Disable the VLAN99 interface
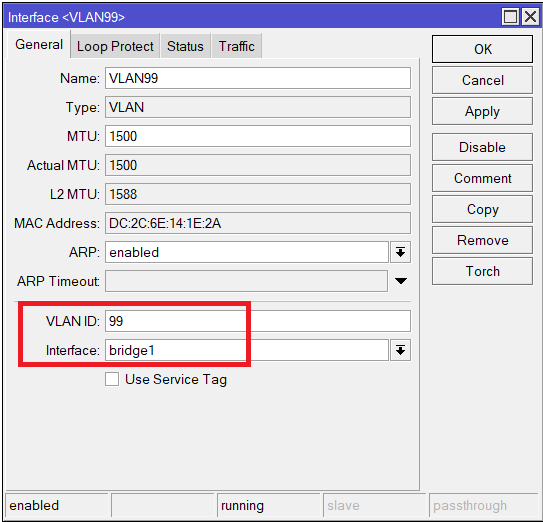 click(x=482, y=147)
